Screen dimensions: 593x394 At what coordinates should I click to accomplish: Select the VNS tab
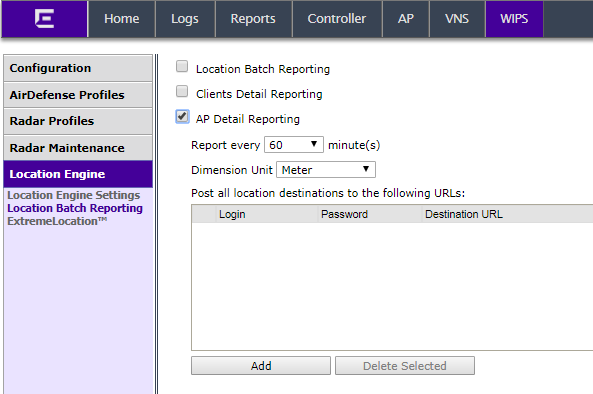pyautogui.click(x=457, y=19)
